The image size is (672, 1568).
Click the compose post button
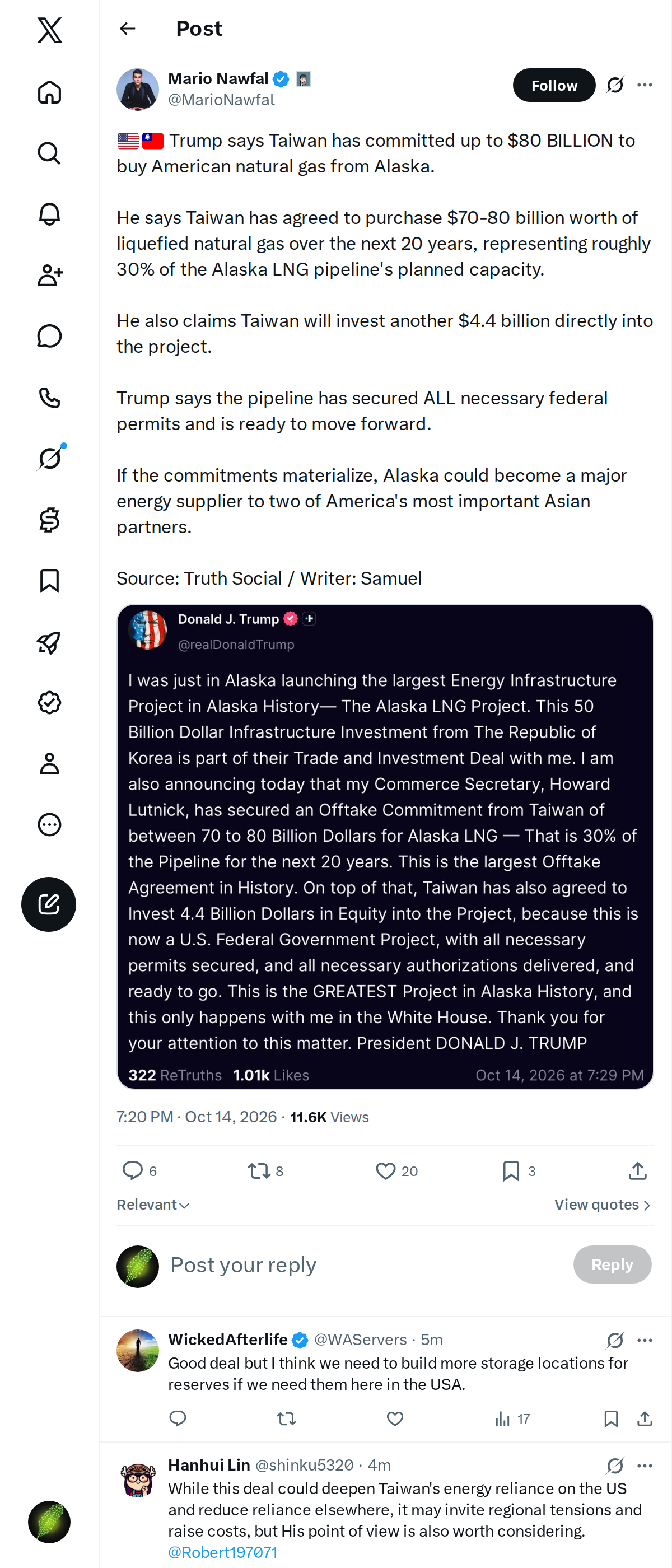[x=49, y=904]
